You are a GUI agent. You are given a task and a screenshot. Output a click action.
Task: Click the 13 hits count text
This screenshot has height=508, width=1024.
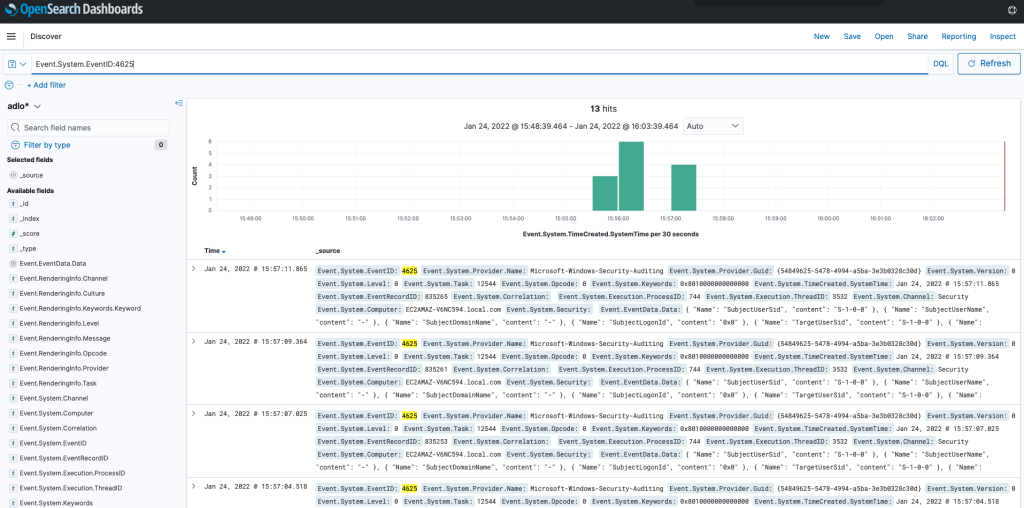coord(603,109)
